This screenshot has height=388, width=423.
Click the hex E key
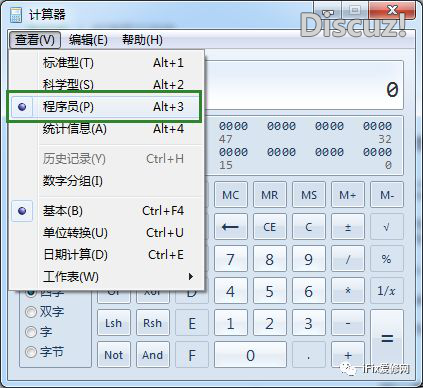click(192, 323)
